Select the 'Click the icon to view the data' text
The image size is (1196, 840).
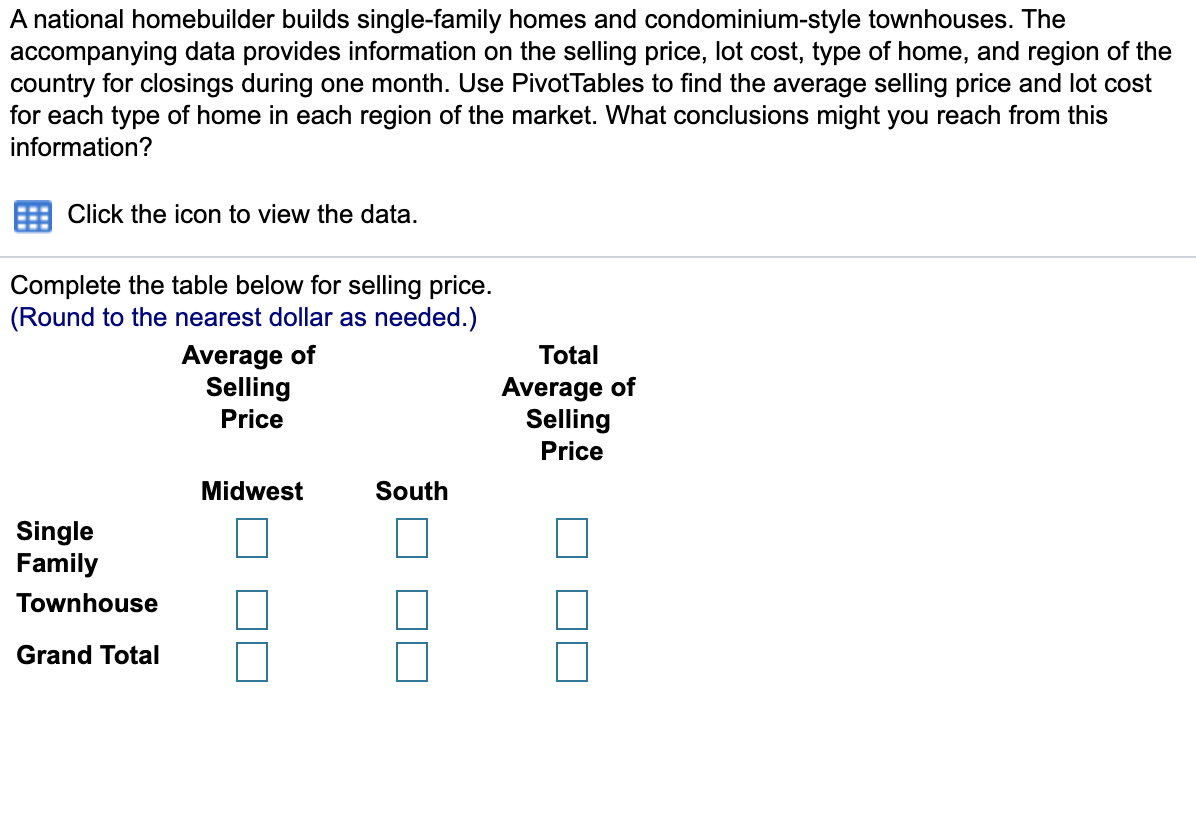(243, 214)
